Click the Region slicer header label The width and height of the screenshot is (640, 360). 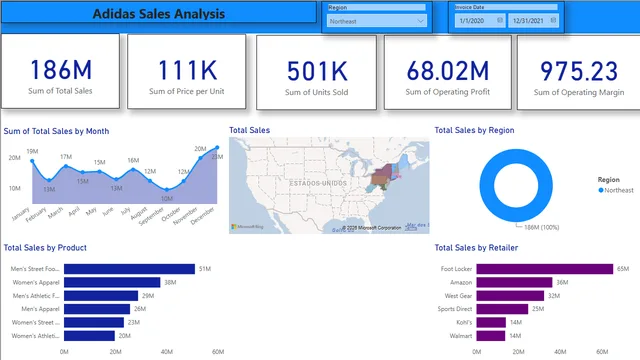(x=338, y=7)
